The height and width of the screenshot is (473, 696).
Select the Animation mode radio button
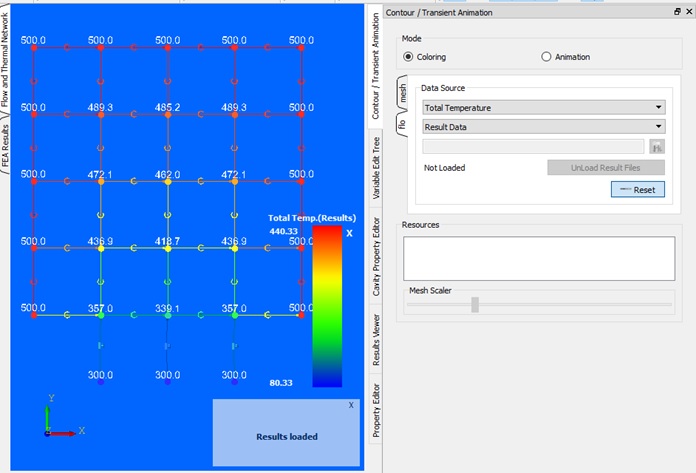(546, 57)
